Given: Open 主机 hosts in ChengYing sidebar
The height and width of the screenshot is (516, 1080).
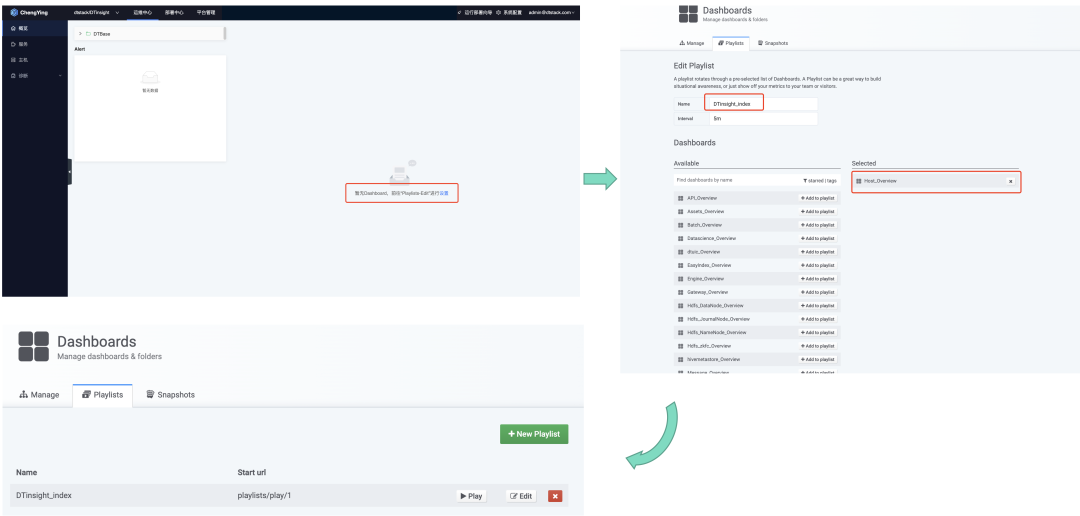Looking at the screenshot, I should pos(34,60).
